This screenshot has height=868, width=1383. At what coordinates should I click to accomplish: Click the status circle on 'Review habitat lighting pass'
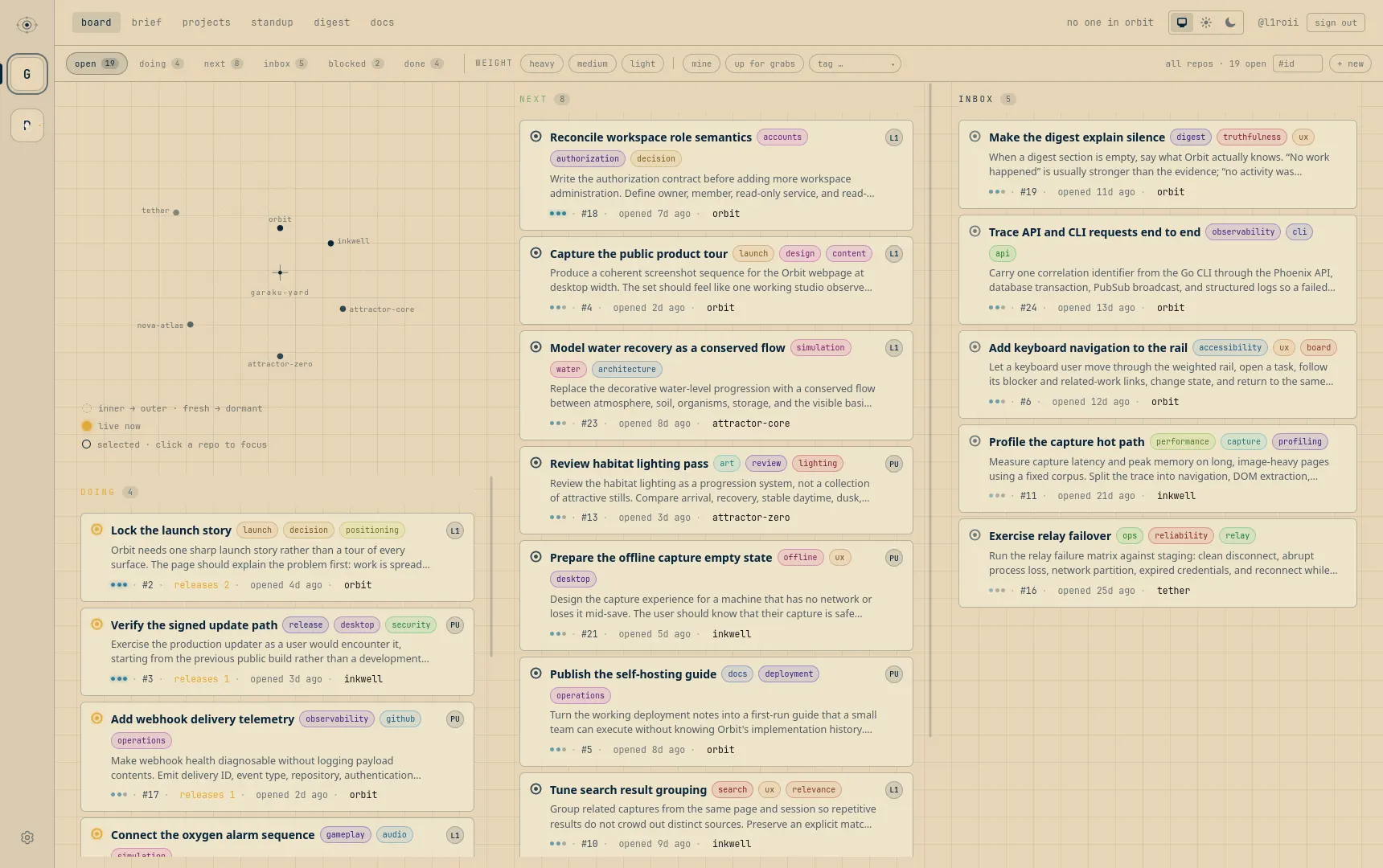[536, 463]
